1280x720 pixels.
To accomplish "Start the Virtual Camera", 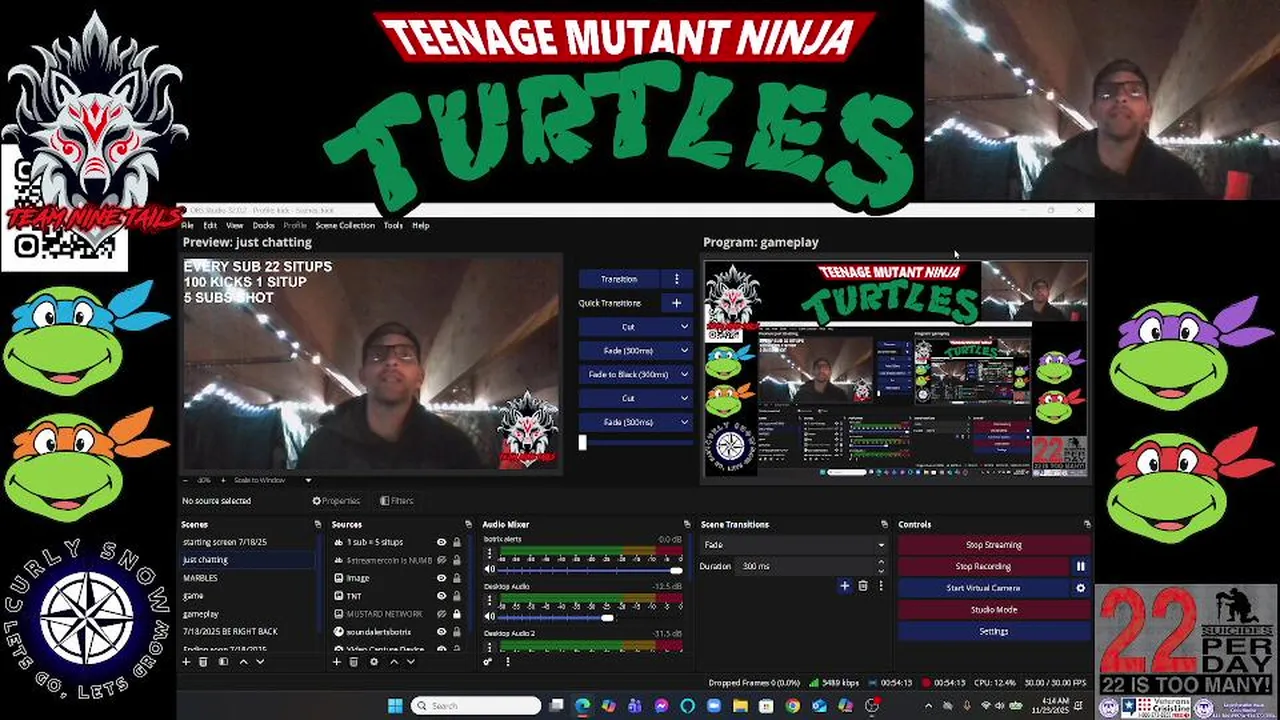I will (x=983, y=588).
